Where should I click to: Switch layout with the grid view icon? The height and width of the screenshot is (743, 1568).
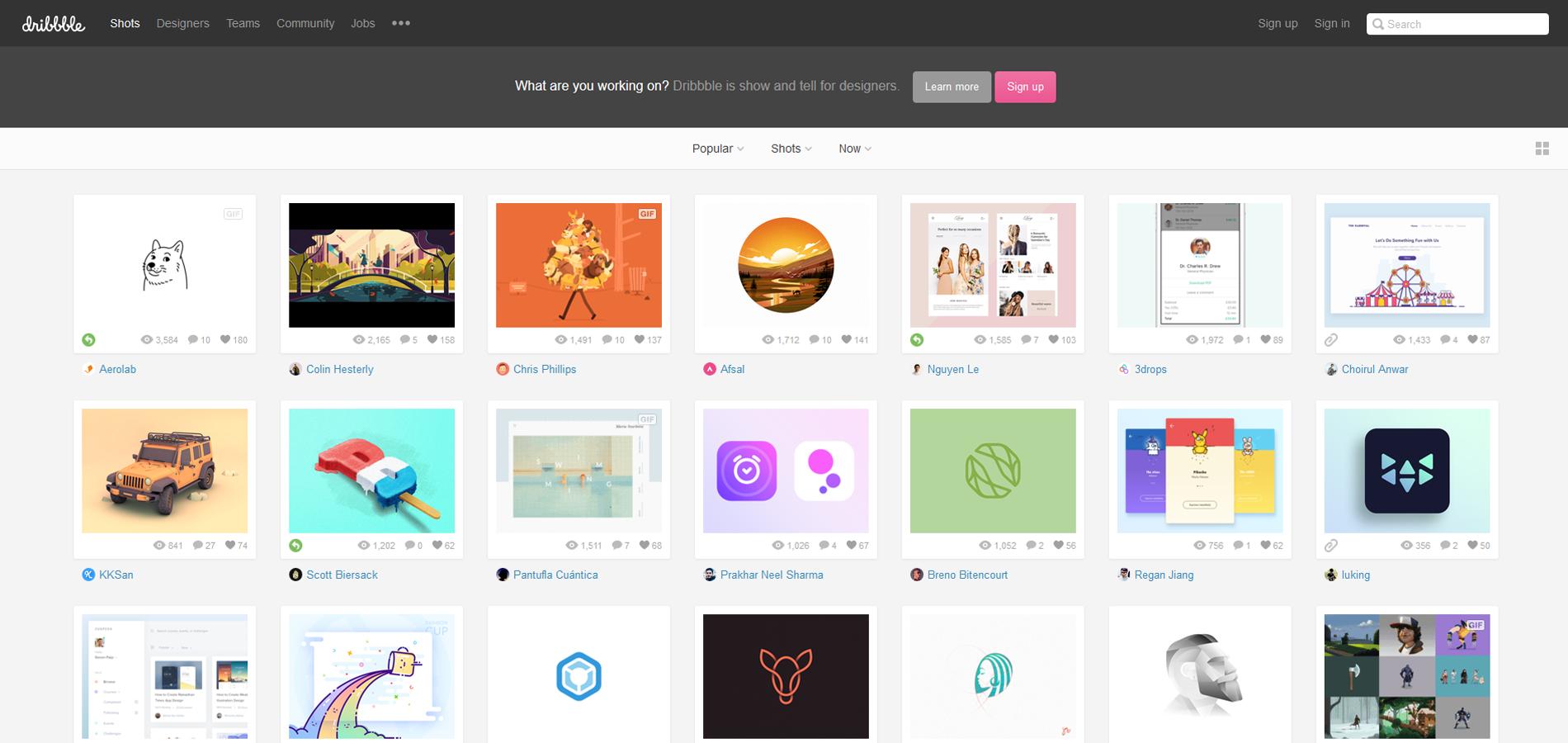[1542, 149]
